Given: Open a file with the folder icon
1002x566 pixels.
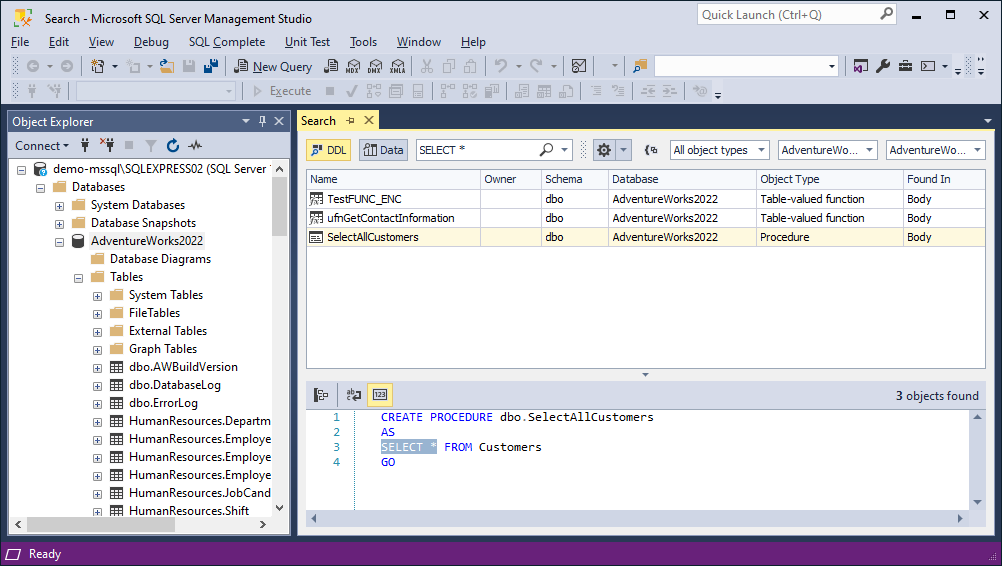Looking at the screenshot, I should tap(167, 66).
